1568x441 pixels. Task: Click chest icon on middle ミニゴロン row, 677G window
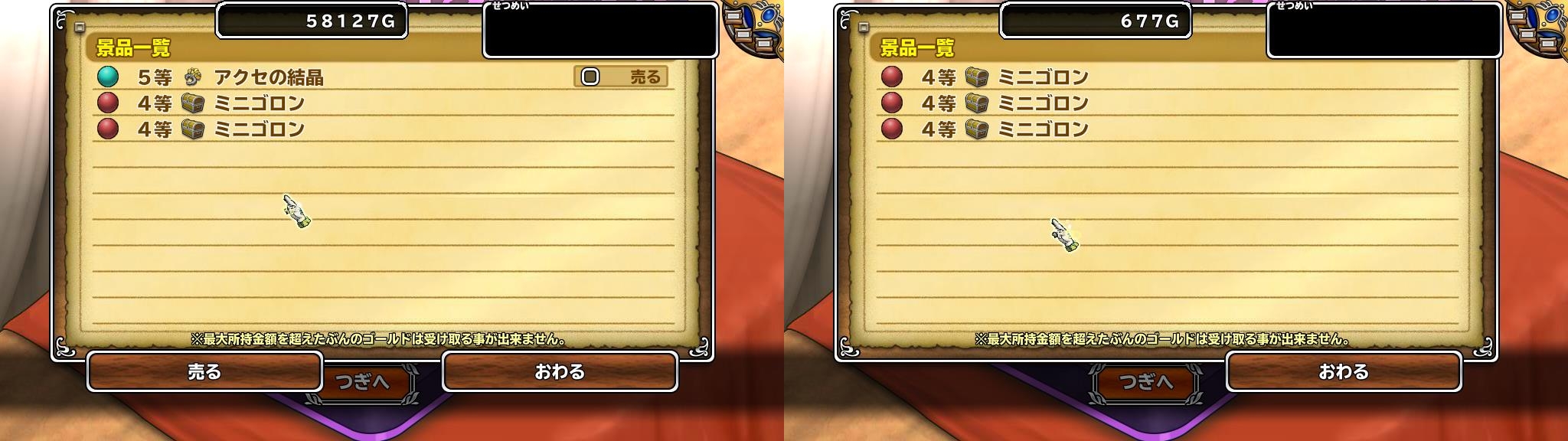tap(976, 103)
